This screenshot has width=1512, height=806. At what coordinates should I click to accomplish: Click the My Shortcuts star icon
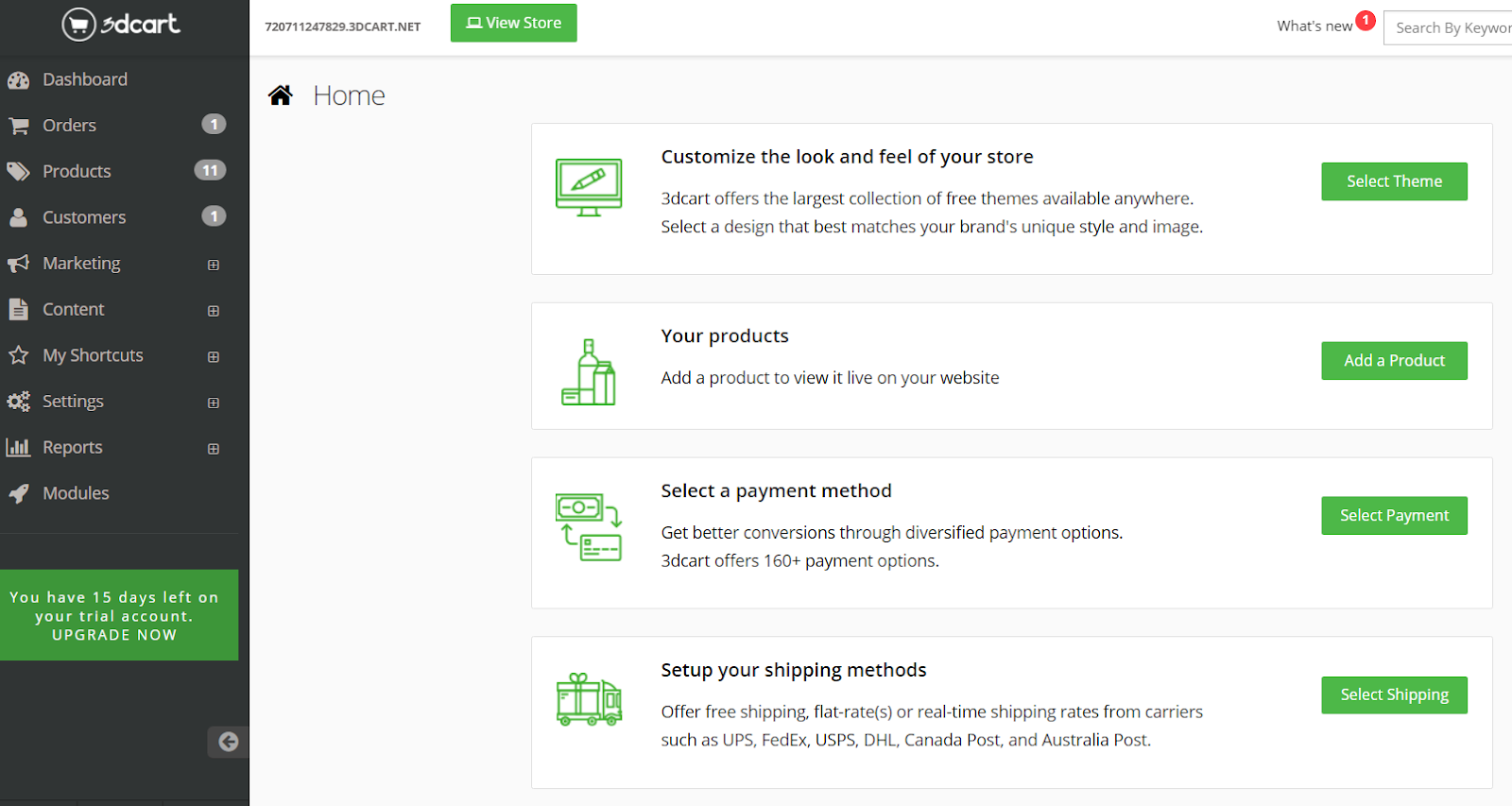(x=18, y=355)
